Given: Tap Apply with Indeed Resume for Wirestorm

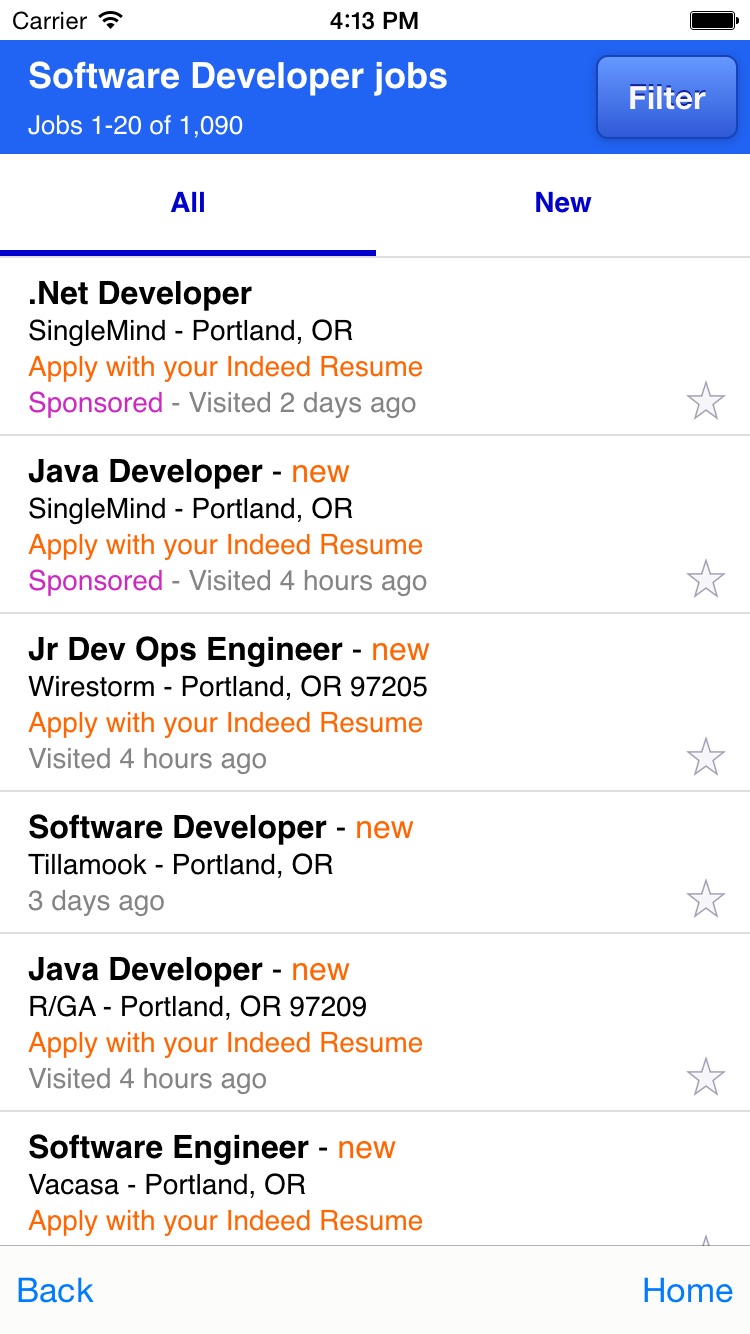Looking at the screenshot, I should pyautogui.click(x=226, y=723).
